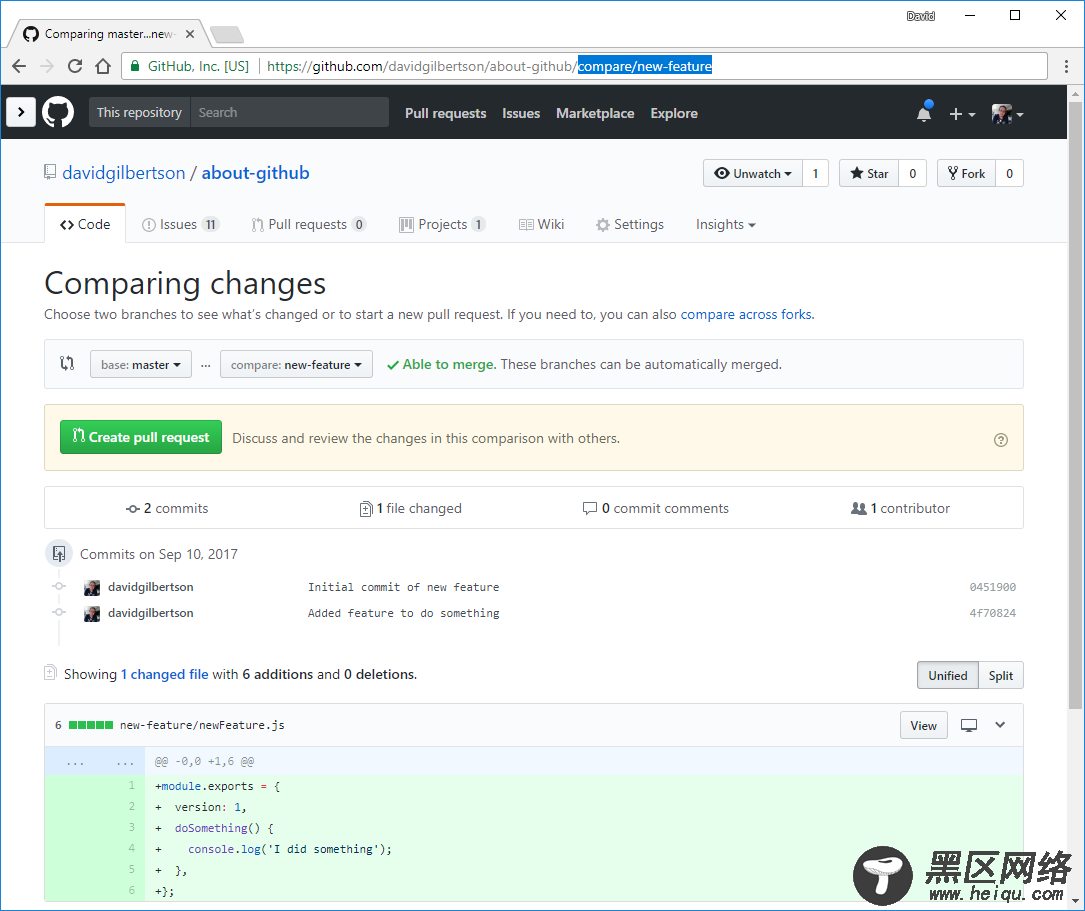Open the compare: new-feature dropdown
Screen dimensions: 1085x911
[x=296, y=365]
